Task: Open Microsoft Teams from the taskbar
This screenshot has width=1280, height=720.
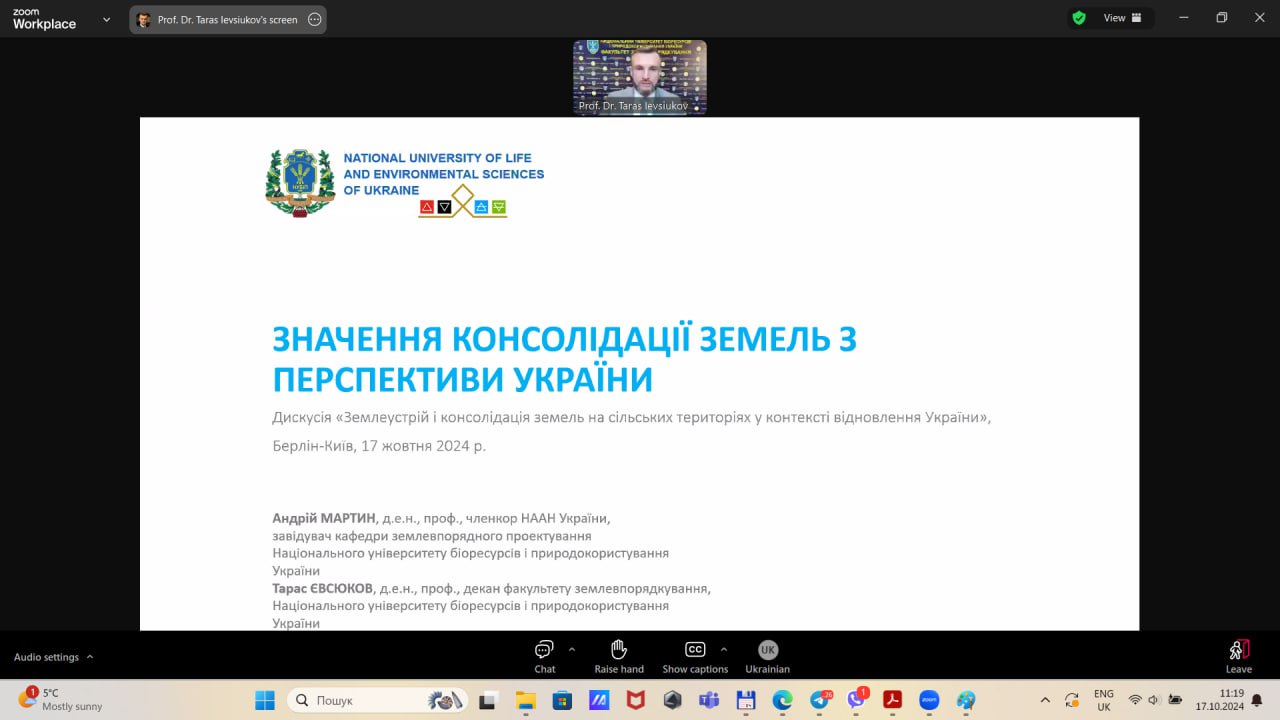Action: [x=709, y=700]
